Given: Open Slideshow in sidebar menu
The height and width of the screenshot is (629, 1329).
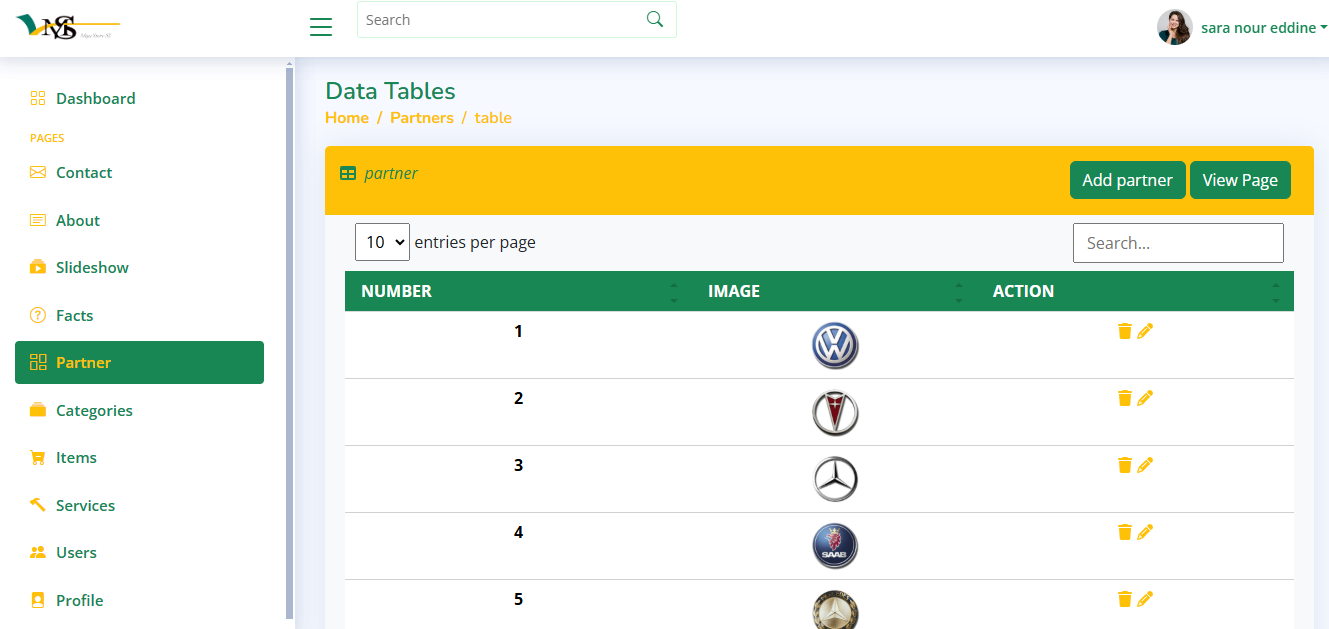Looking at the screenshot, I should click(92, 267).
